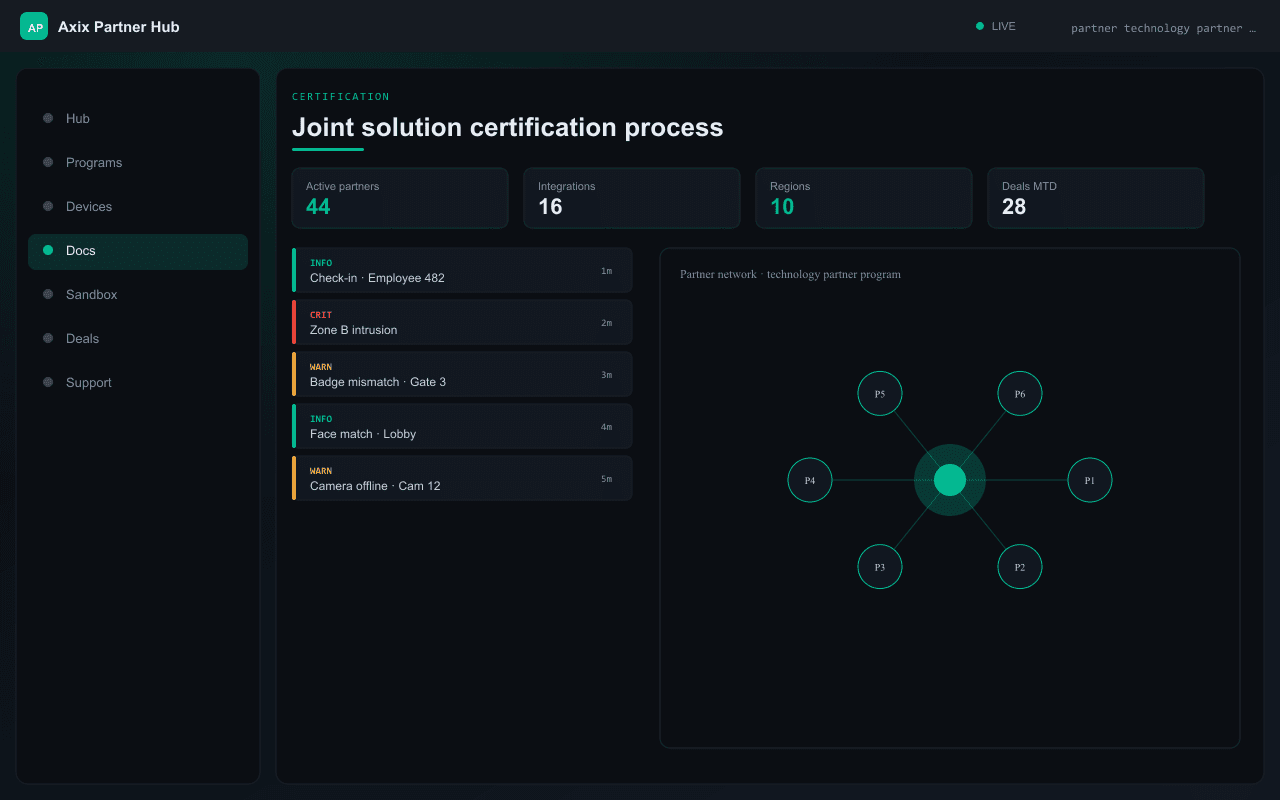This screenshot has width=1280, height=800.
Task: Open the Camera offline Cam 12 warning
Action: (x=462, y=478)
